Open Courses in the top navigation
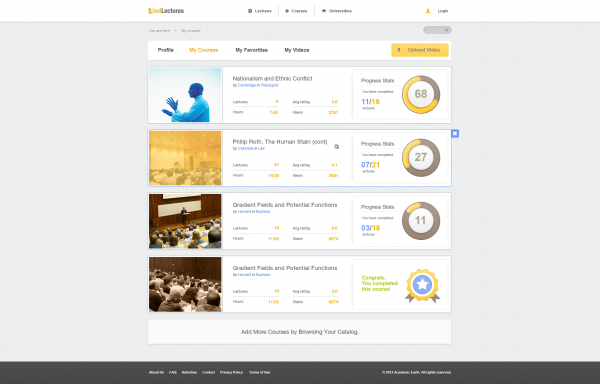This screenshot has height=384, width=600. (299, 11)
